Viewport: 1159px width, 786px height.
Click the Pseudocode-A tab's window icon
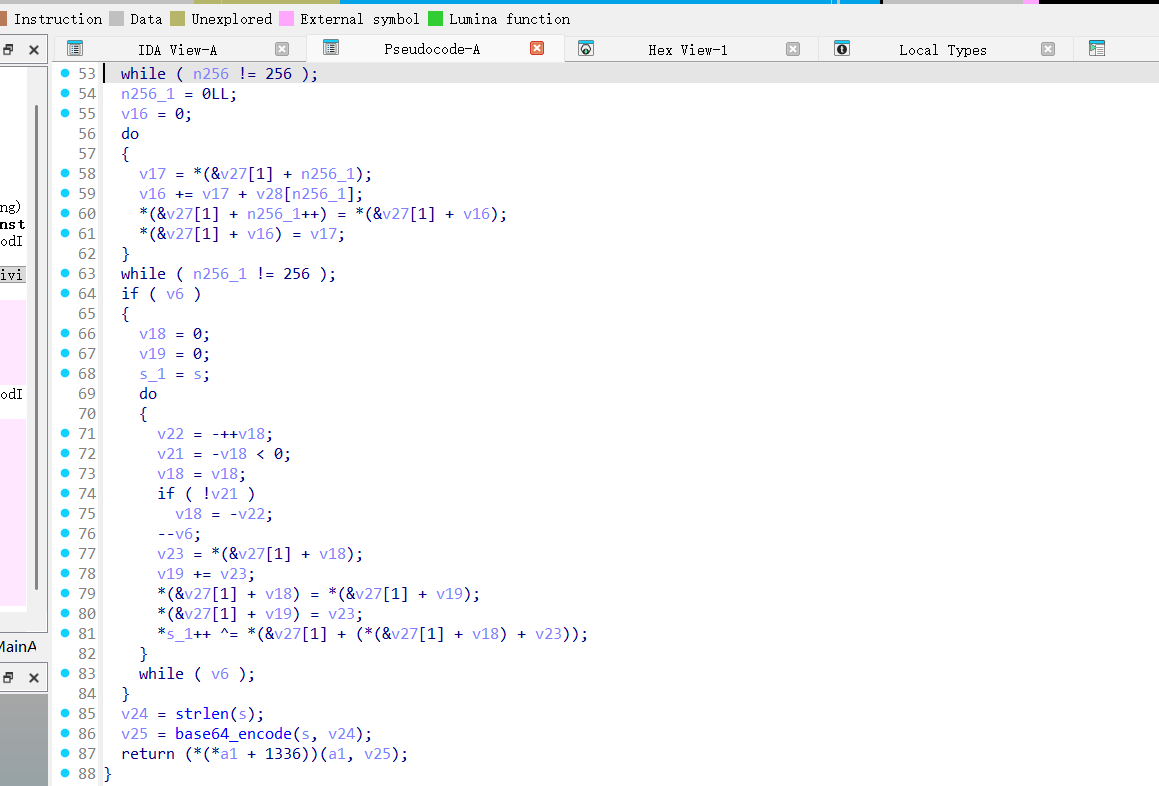click(x=329, y=48)
